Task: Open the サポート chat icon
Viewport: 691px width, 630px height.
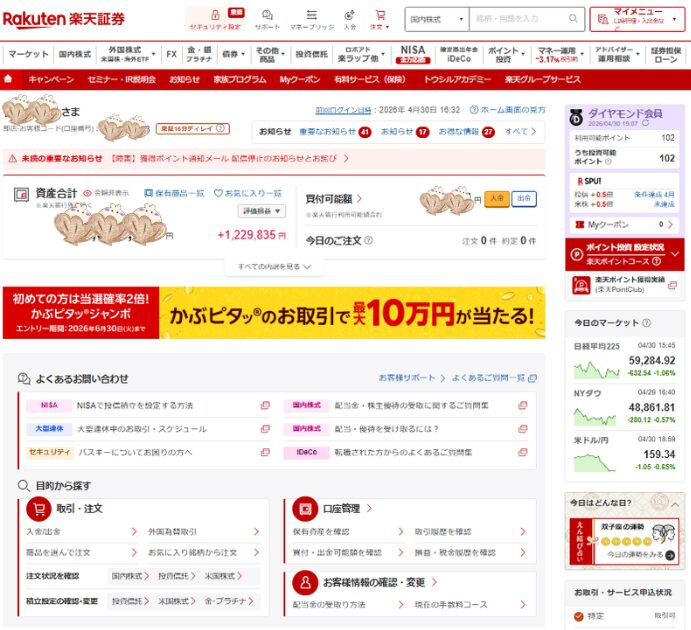Action: 267,15
